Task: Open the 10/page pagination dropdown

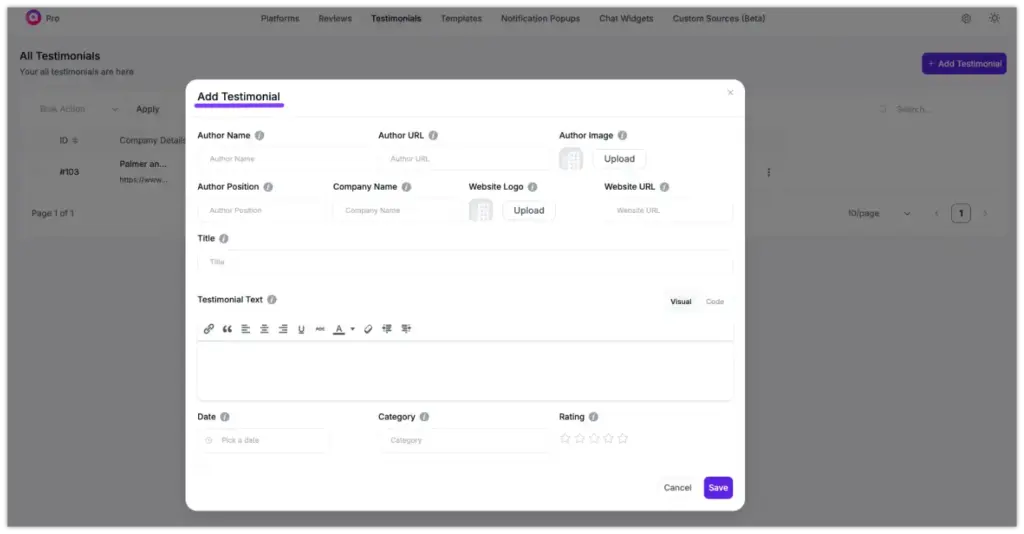Action: (878, 213)
